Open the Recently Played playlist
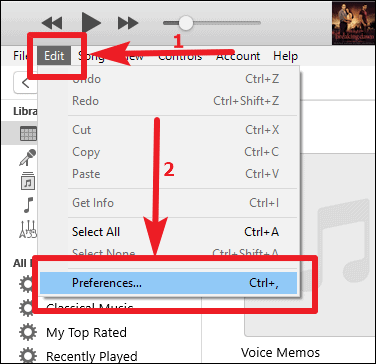 coord(92,356)
